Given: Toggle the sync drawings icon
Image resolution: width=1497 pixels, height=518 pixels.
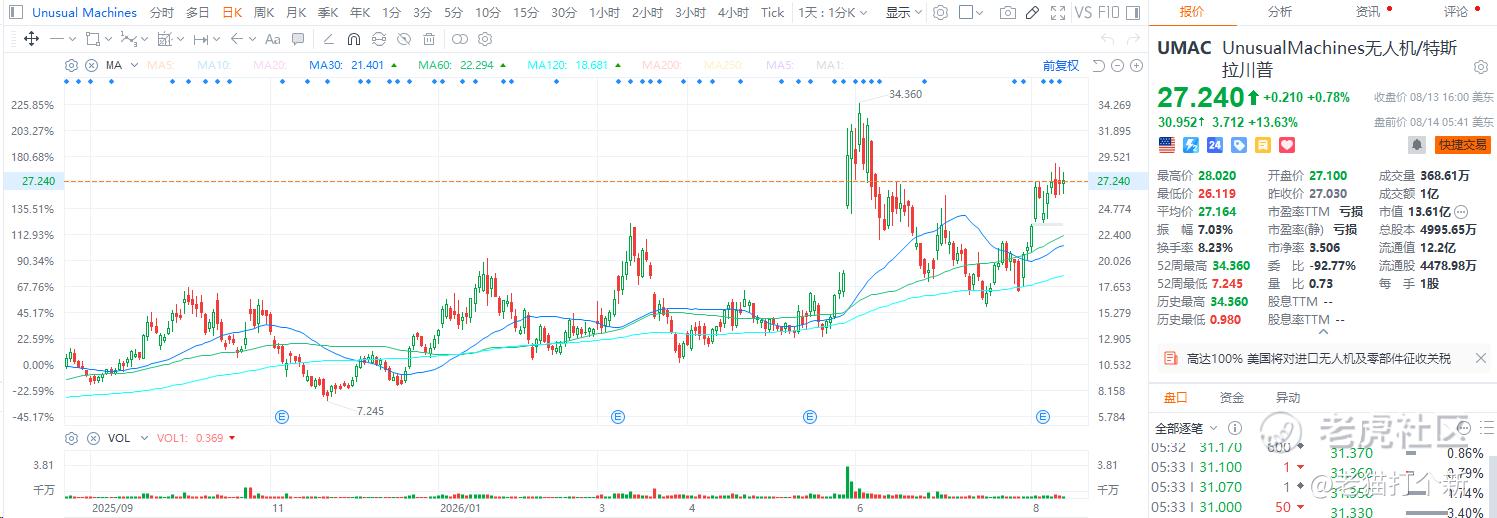Looking at the screenshot, I should (378, 39).
